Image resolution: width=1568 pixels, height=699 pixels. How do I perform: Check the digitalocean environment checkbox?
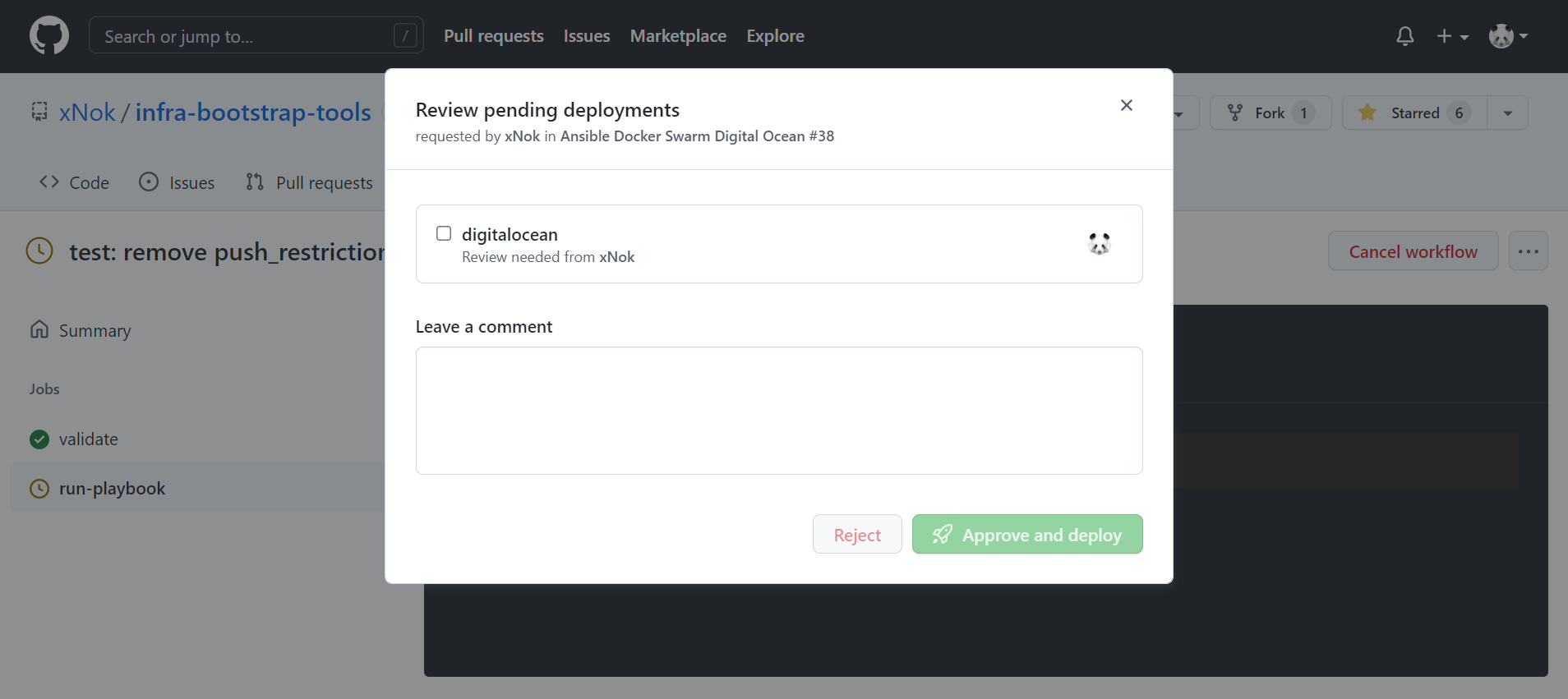(444, 233)
